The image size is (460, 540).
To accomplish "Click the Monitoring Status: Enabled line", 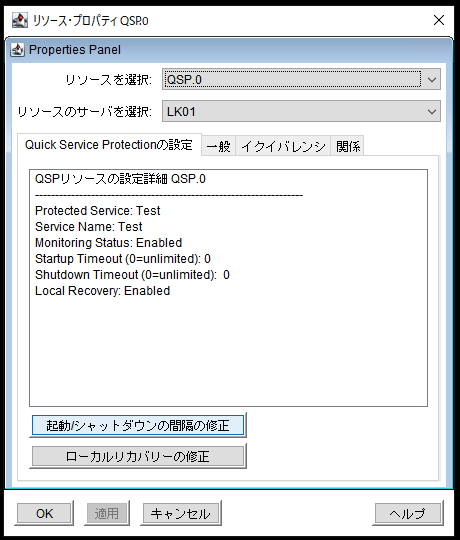I will point(108,243).
